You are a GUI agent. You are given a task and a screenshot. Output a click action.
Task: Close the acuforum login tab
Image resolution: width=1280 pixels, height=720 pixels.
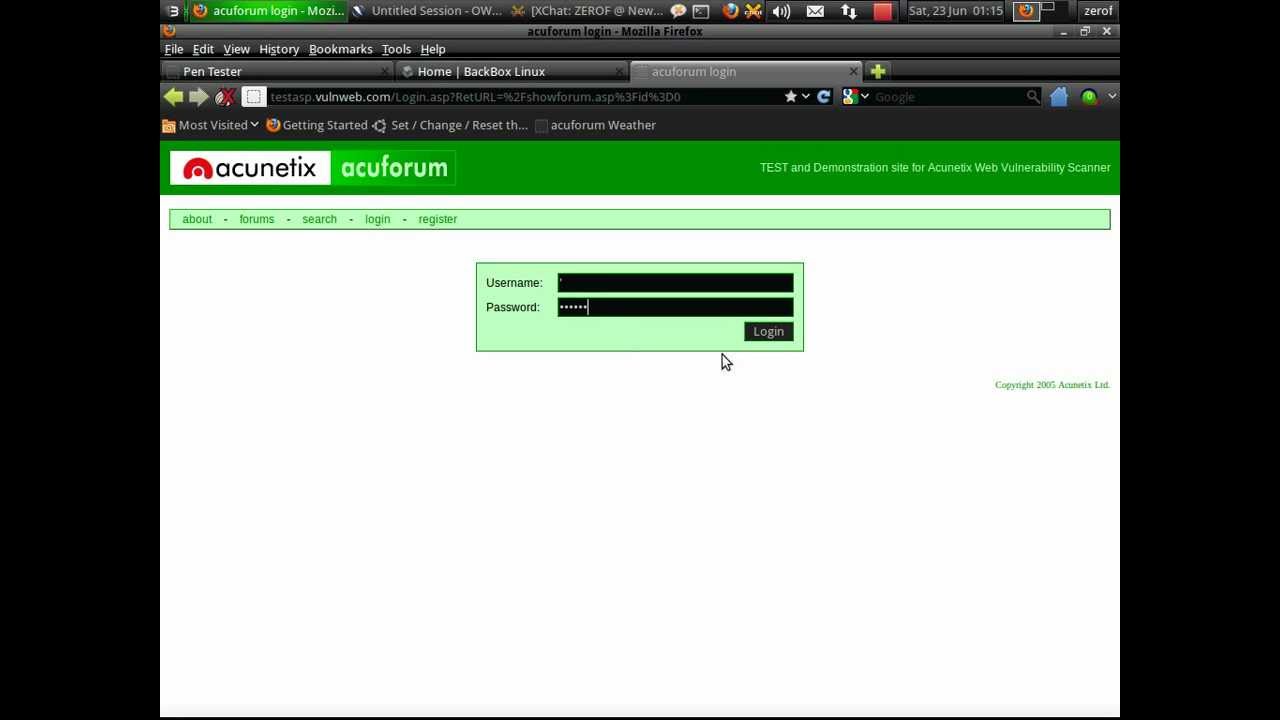point(853,71)
